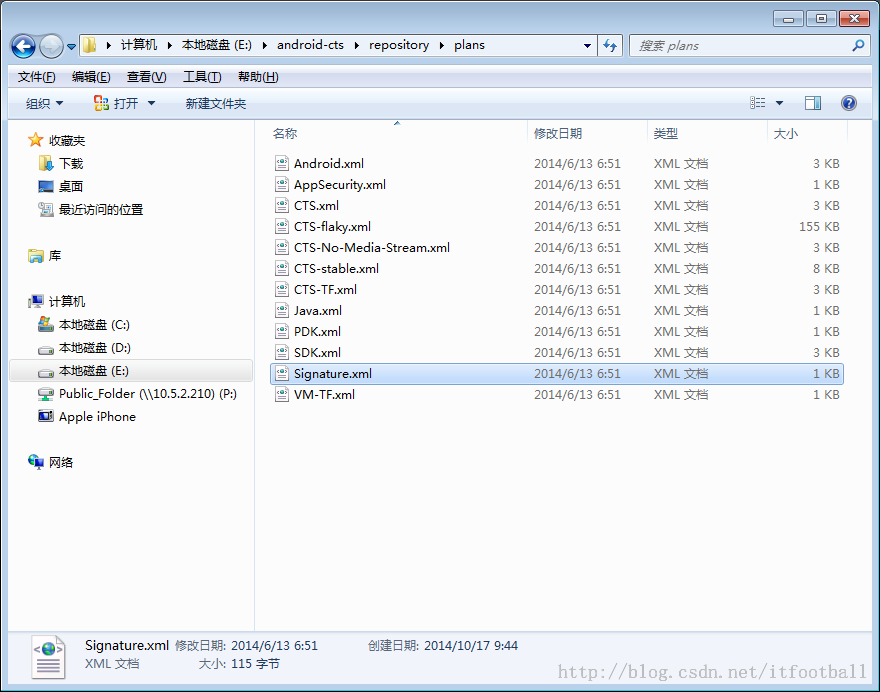
Task: Click the 新建文件夹 button
Action: [216, 103]
